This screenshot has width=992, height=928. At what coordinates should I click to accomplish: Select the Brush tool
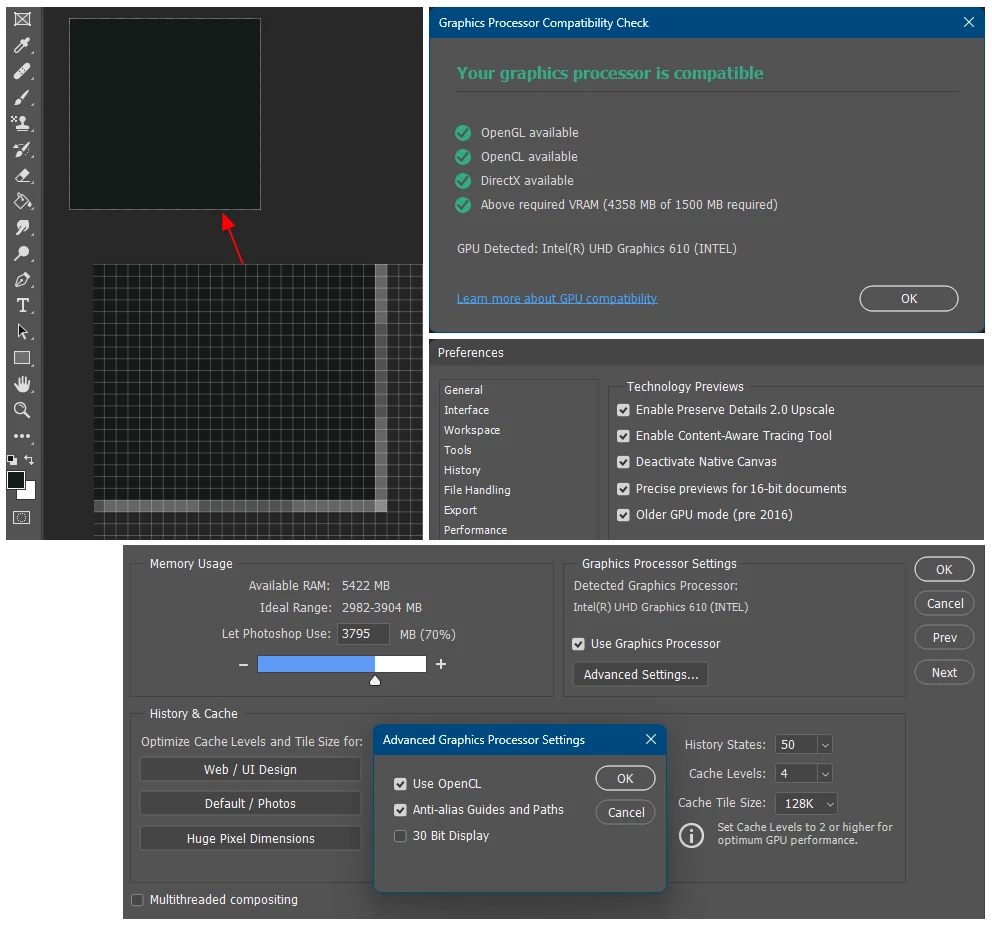click(22, 97)
